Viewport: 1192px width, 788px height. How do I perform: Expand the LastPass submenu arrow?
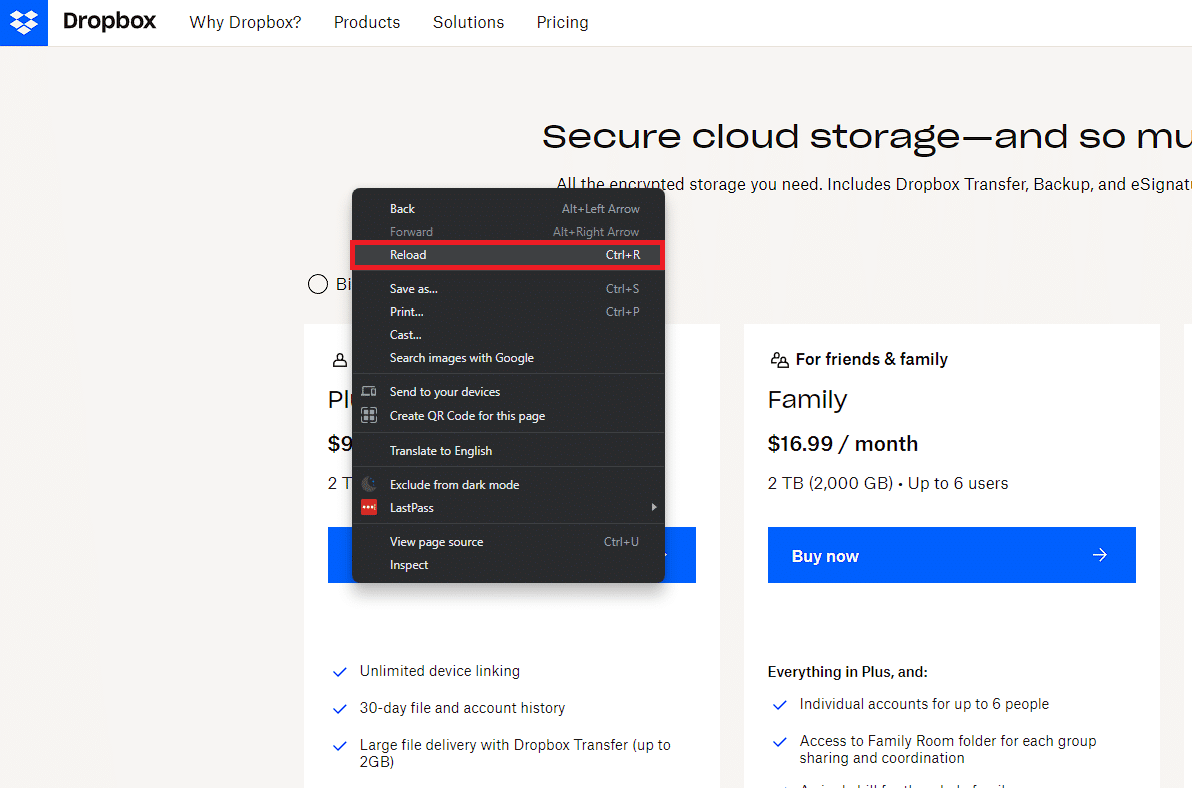[x=654, y=507]
